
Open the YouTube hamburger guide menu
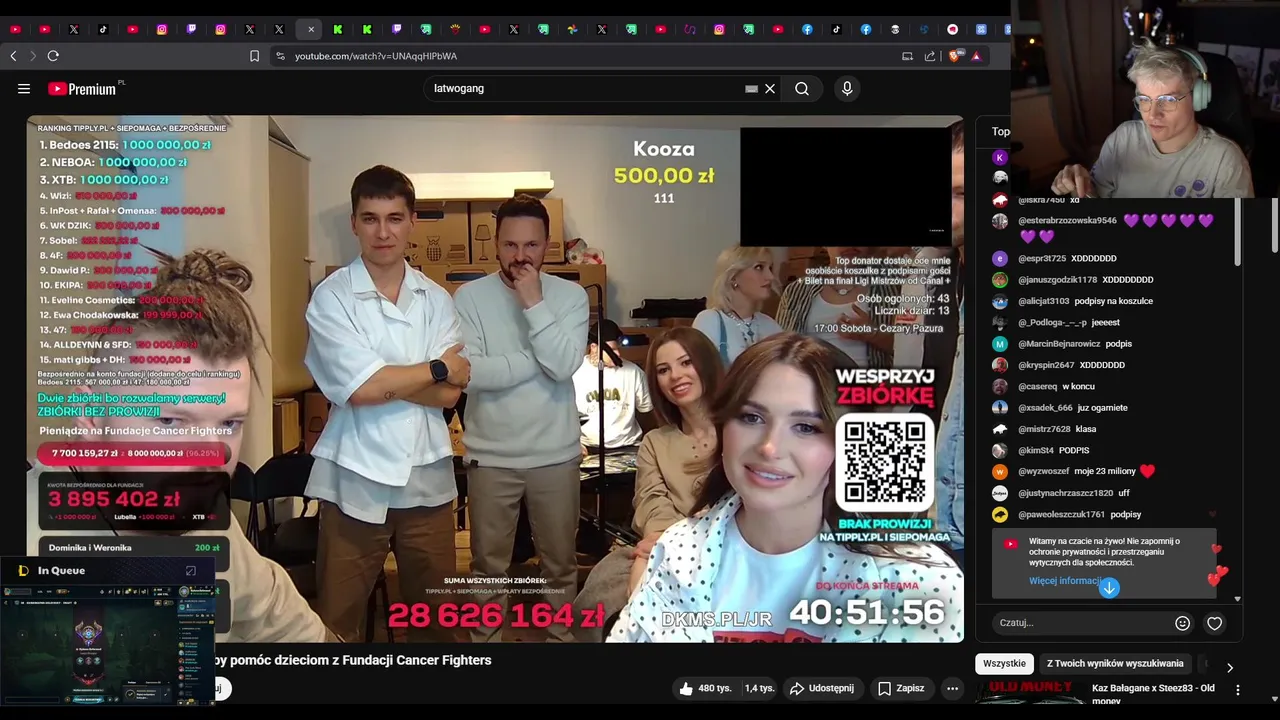click(24, 89)
